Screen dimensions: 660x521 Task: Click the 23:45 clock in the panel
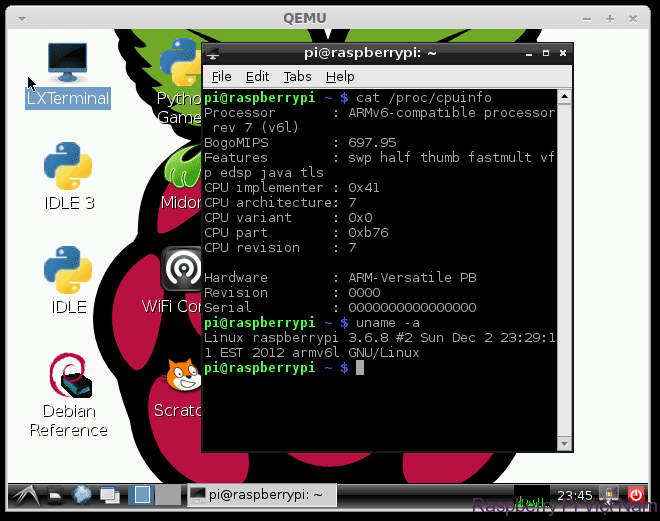[x=574, y=494]
